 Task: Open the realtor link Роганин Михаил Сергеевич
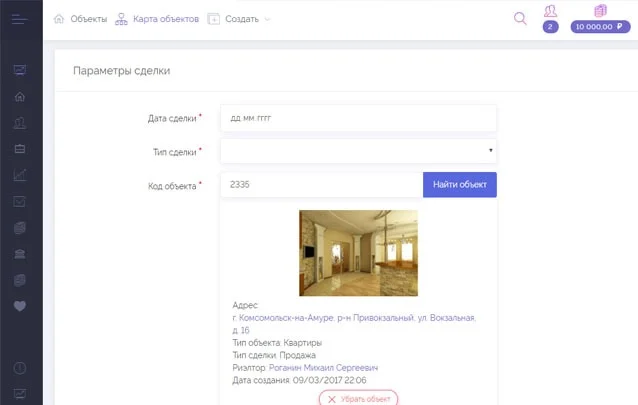pos(323,368)
